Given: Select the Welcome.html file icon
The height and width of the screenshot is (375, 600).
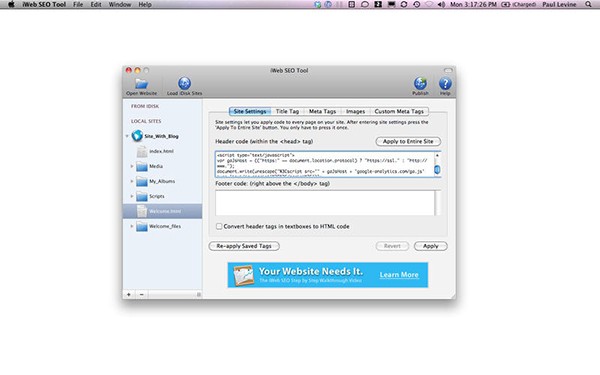Looking at the screenshot, I should click(x=142, y=211).
